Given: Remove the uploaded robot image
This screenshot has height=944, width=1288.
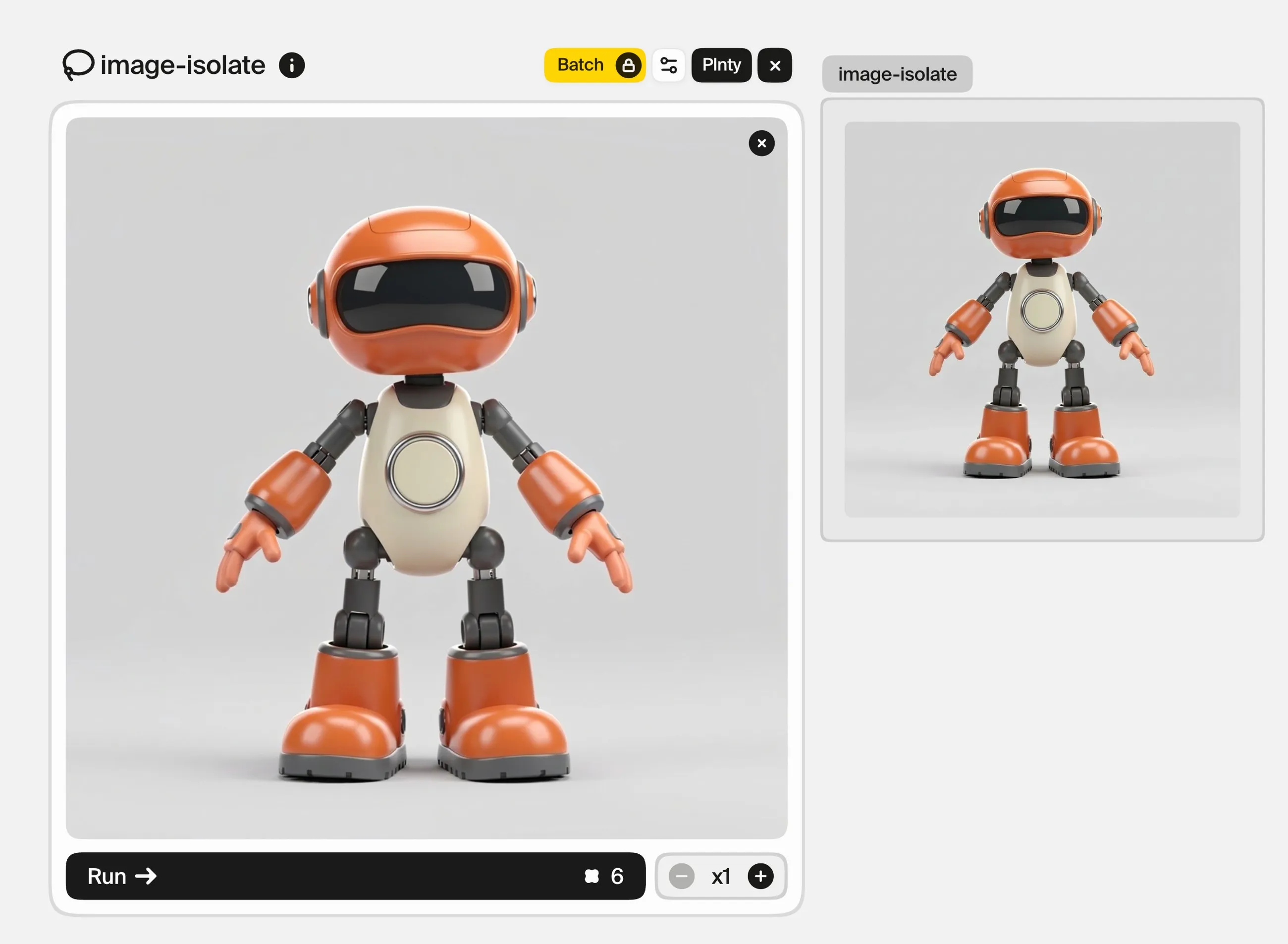Looking at the screenshot, I should (761, 143).
